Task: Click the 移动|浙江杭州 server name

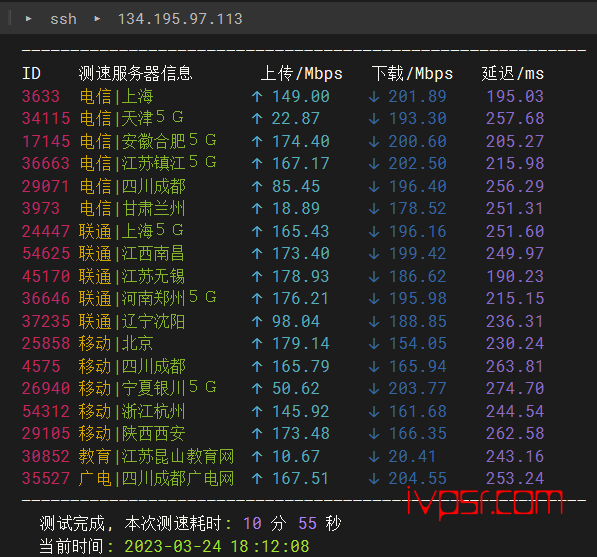Action: click(132, 411)
